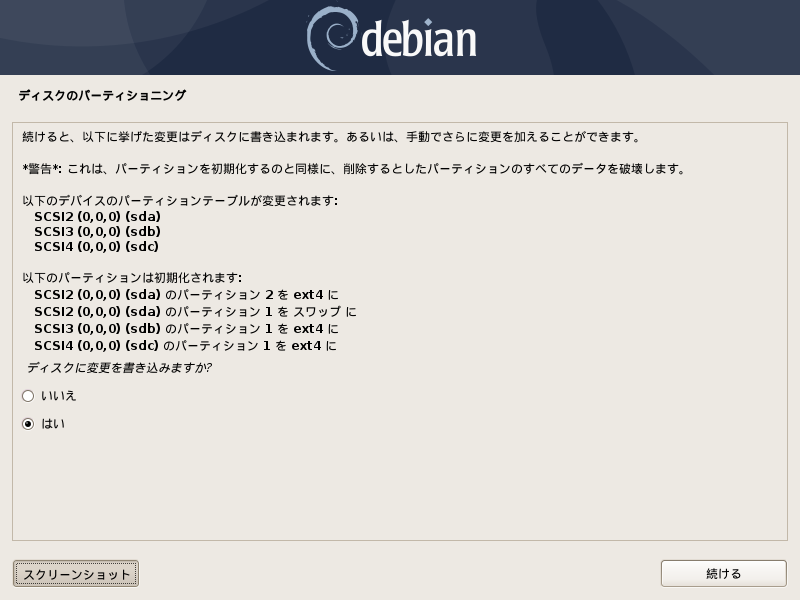Select the いいえ radio button
The height and width of the screenshot is (600, 800).
click(28, 396)
